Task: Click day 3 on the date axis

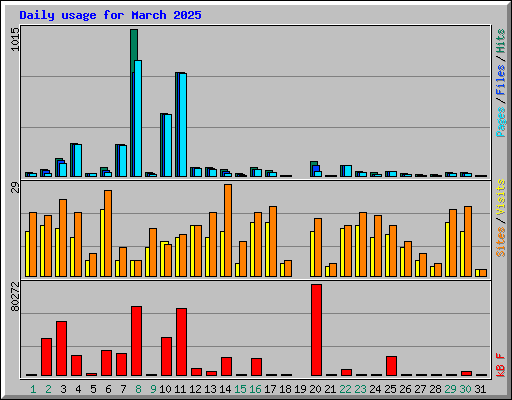Action: click(x=63, y=389)
